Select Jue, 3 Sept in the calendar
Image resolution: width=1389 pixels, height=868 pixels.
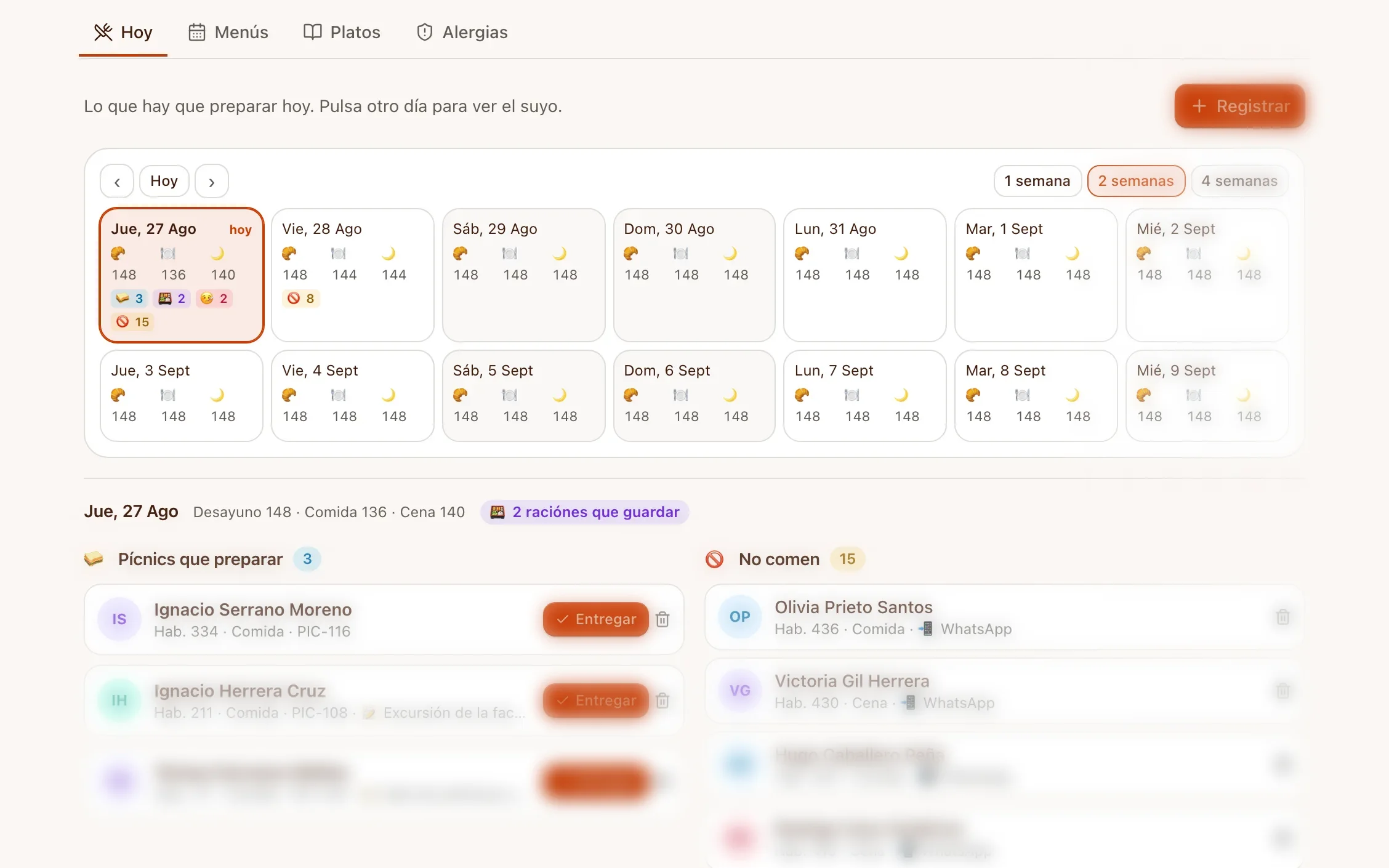[x=182, y=396]
